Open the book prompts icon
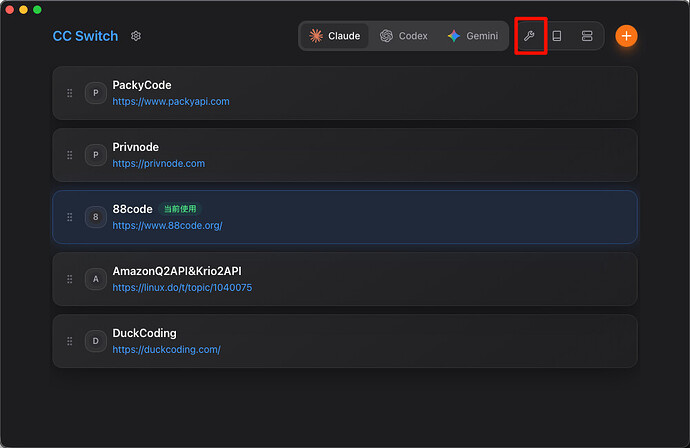This screenshot has height=448, width=690. (557, 36)
